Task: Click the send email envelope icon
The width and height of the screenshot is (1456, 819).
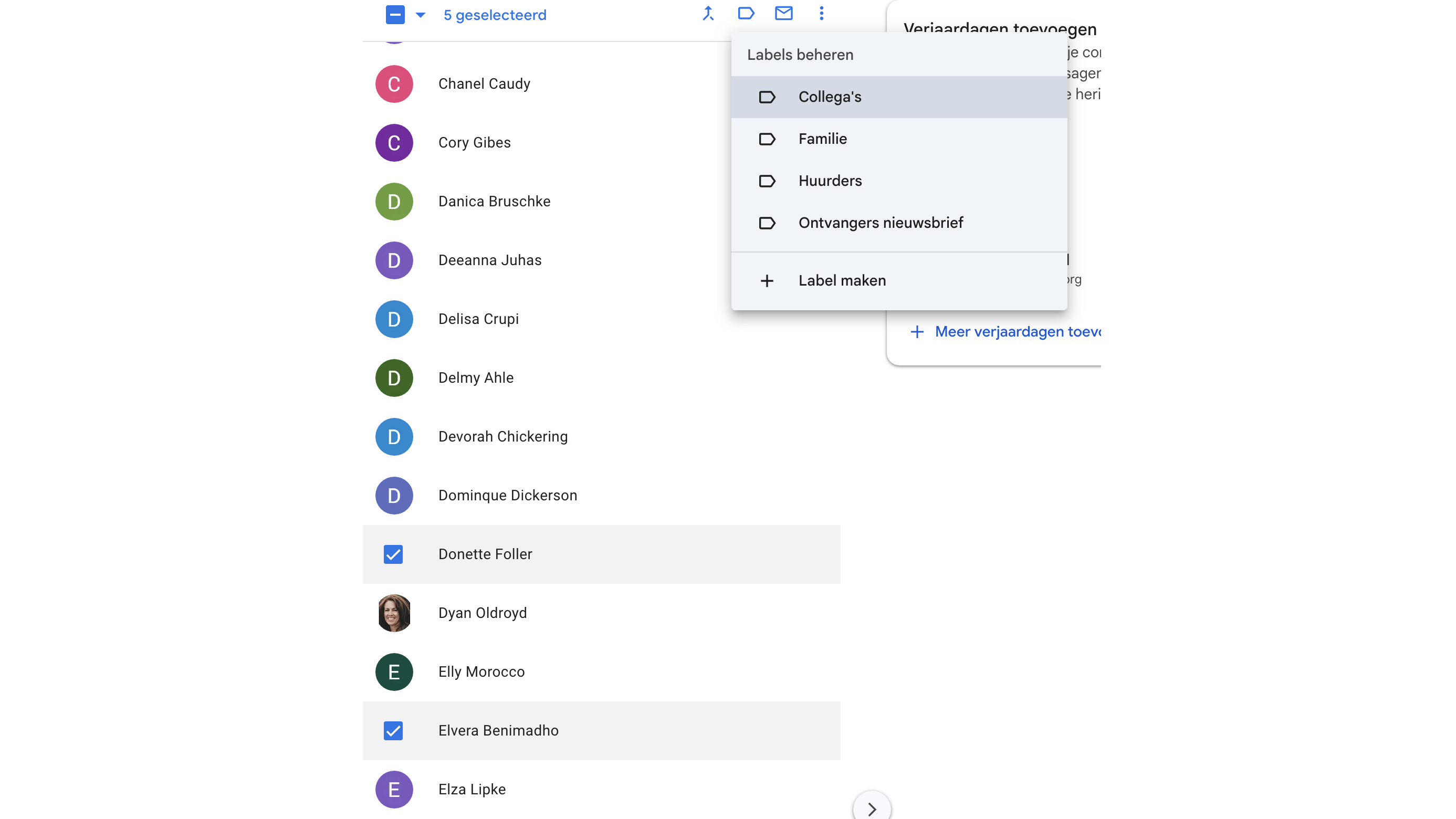Action: click(783, 14)
